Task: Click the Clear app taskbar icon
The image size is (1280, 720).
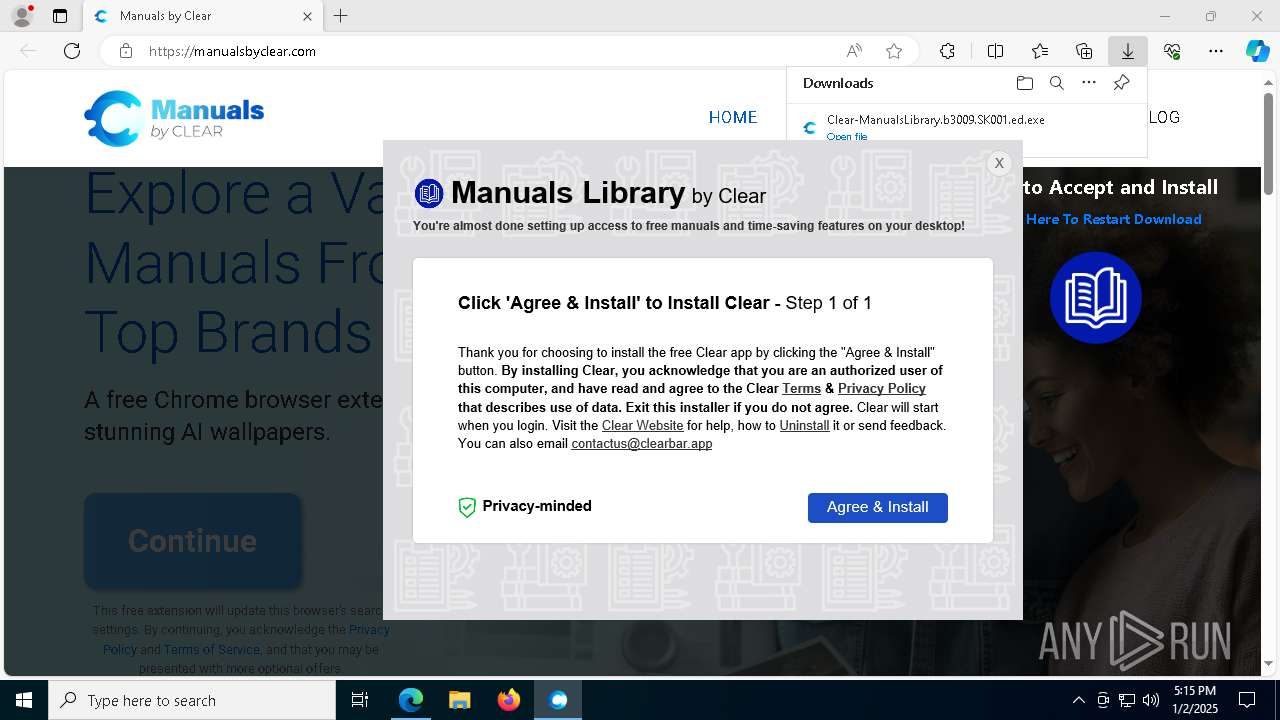Action: point(557,700)
